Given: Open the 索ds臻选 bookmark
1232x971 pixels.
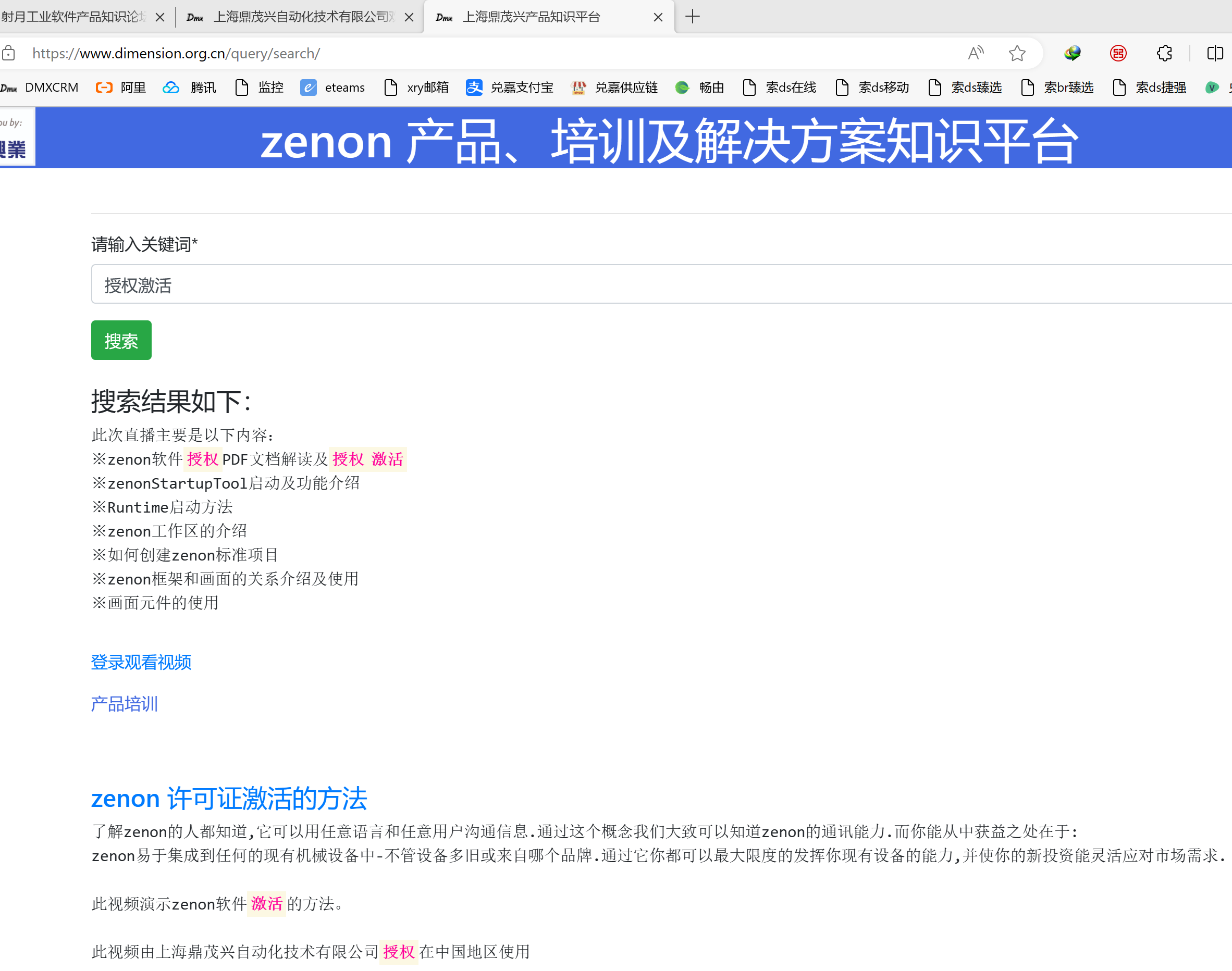Looking at the screenshot, I should point(965,88).
